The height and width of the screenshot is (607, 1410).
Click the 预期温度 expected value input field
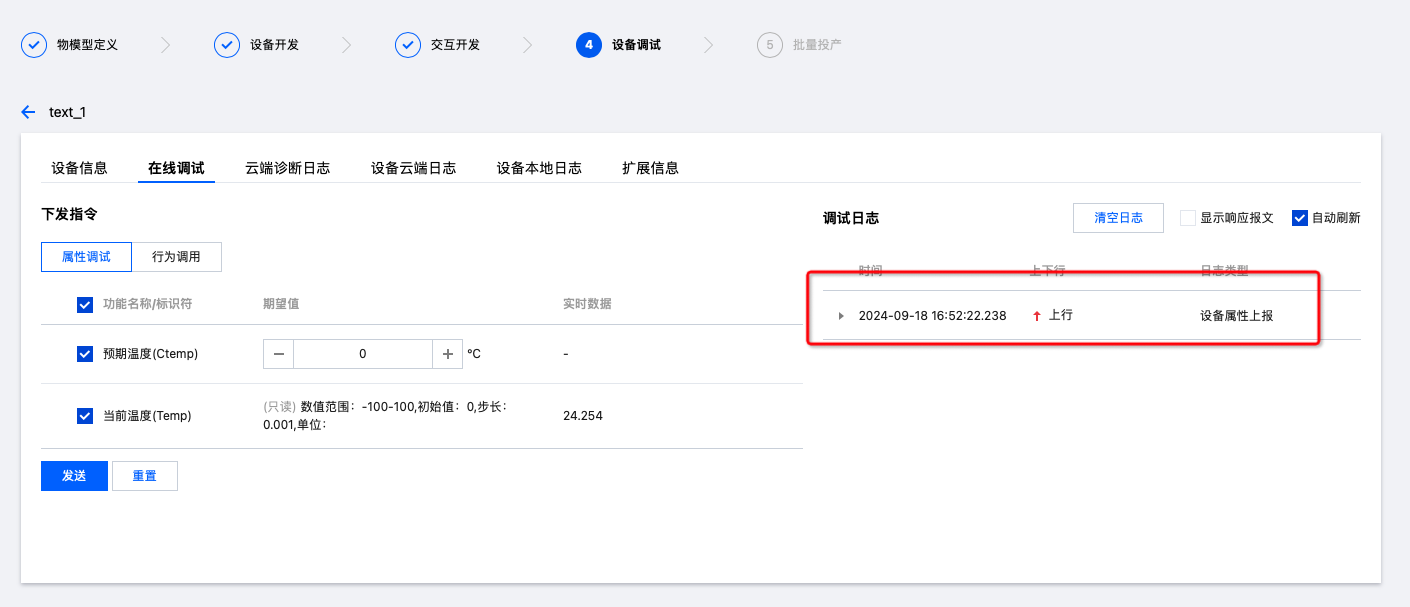pos(362,354)
